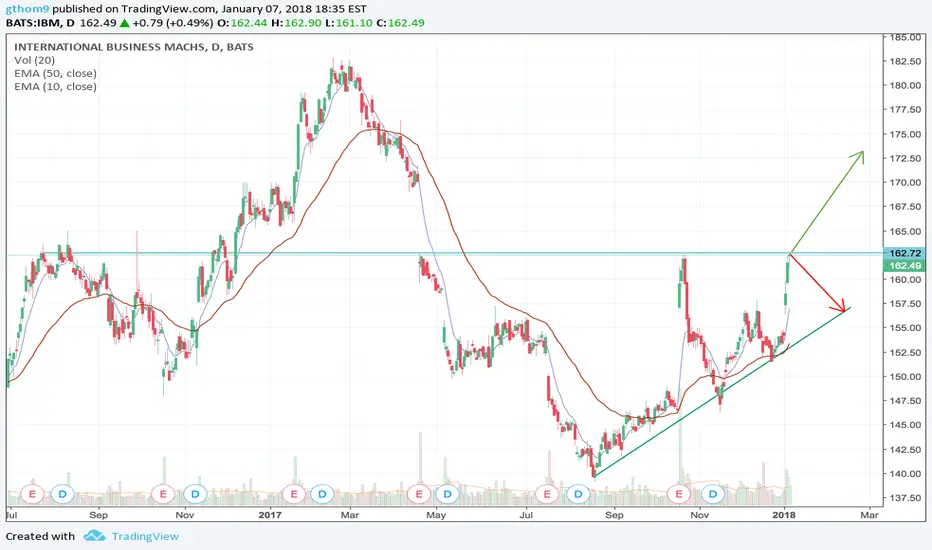Click the 167.50 price axis label
The height and width of the screenshot is (550, 932).
pos(905,206)
